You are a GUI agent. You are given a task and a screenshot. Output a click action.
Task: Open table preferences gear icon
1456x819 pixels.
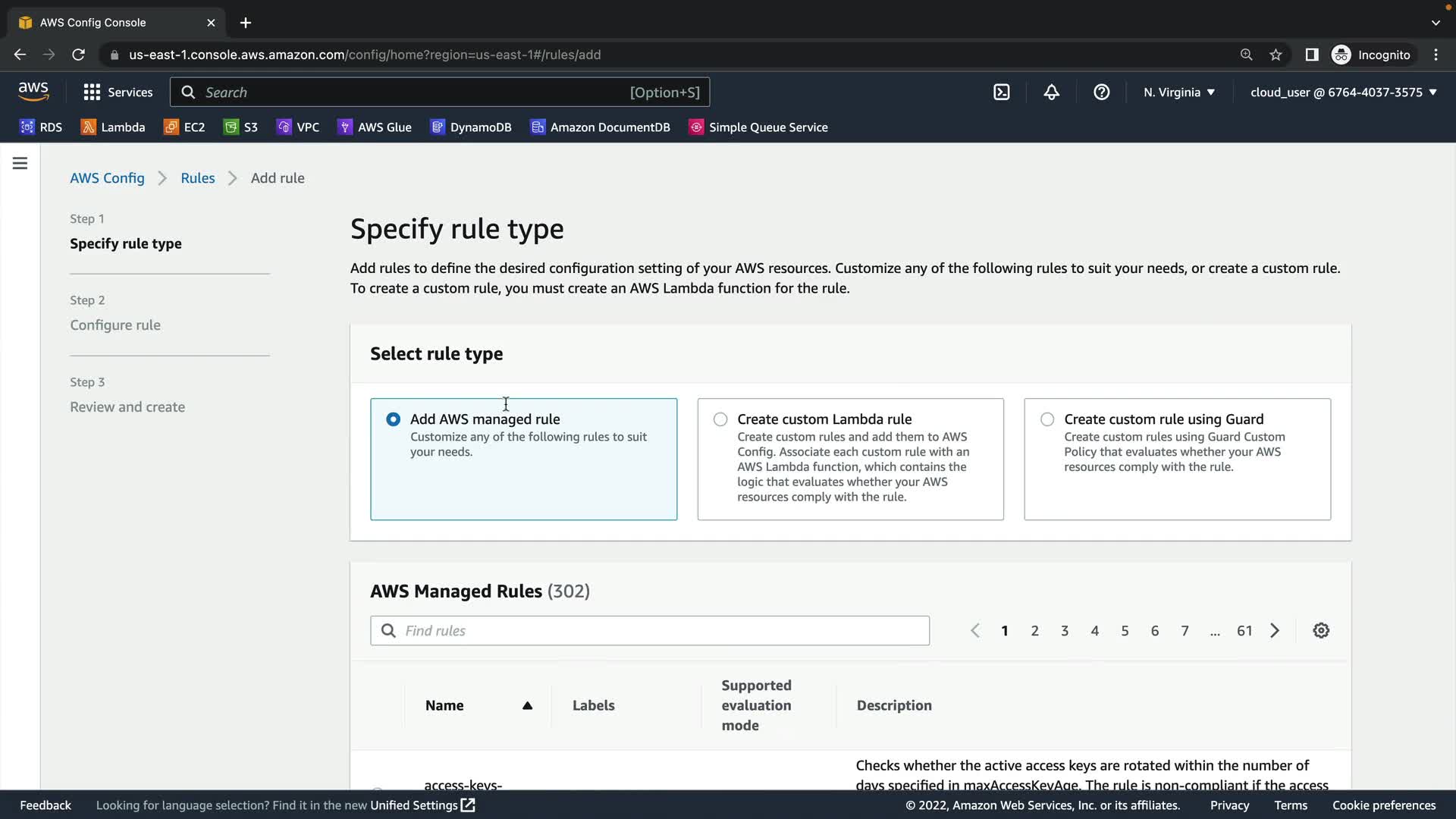click(x=1321, y=630)
